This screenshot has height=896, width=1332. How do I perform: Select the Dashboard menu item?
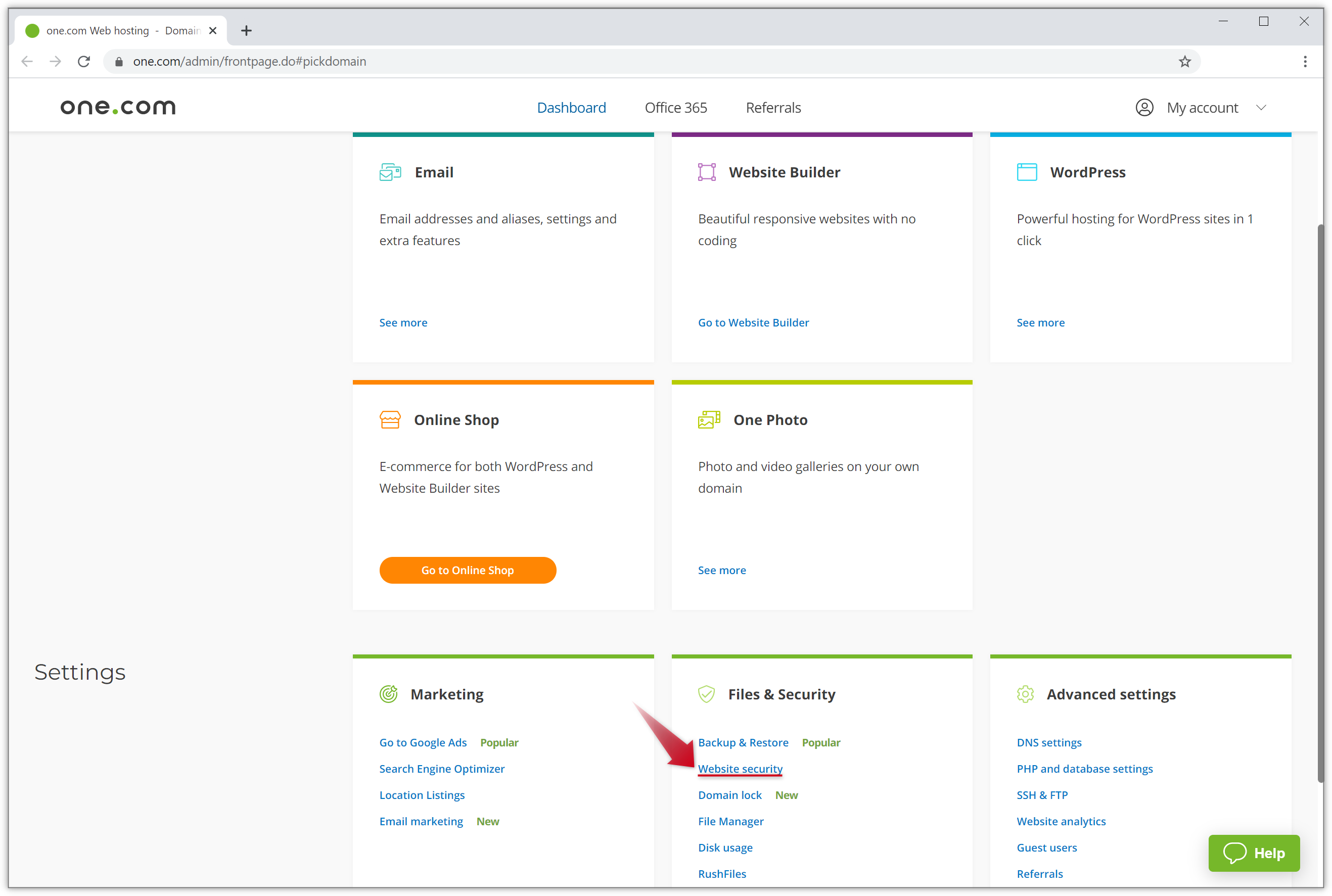(571, 107)
